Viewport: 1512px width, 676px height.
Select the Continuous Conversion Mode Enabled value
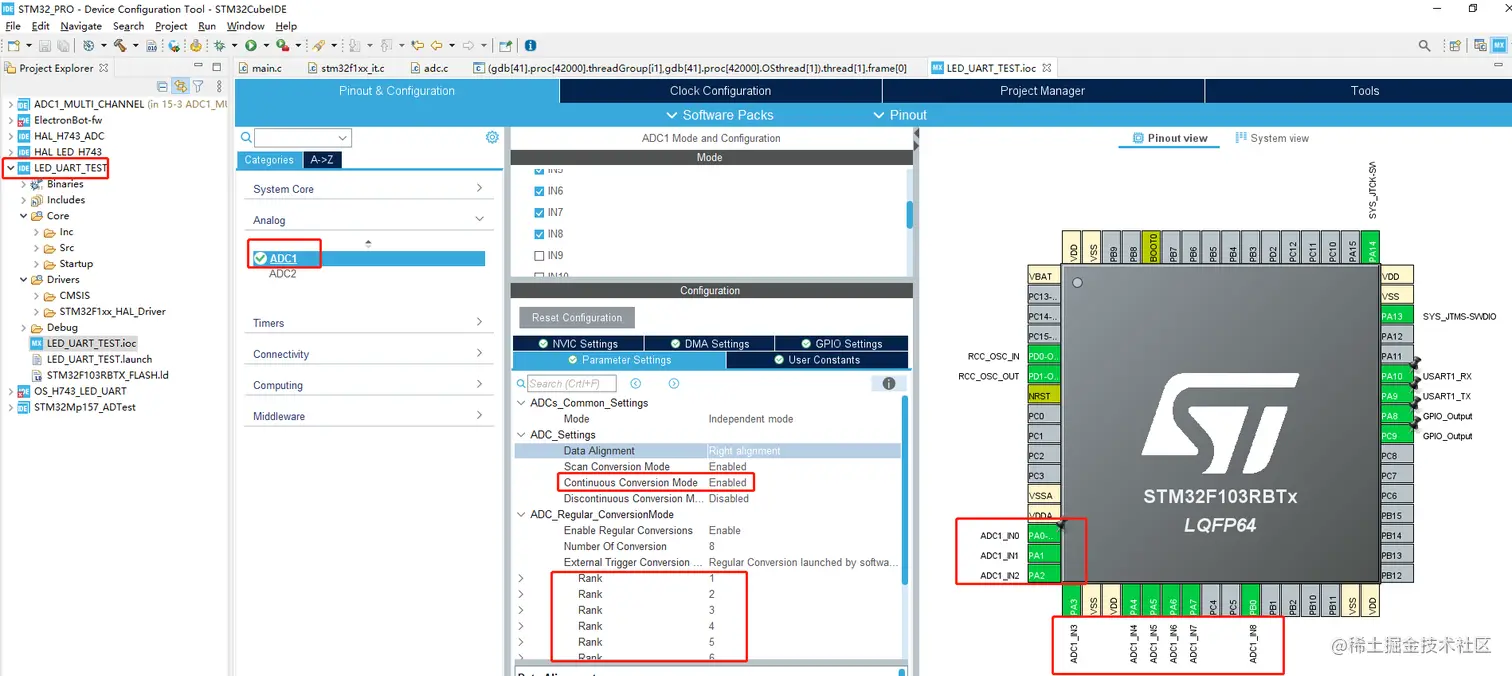[728, 483]
